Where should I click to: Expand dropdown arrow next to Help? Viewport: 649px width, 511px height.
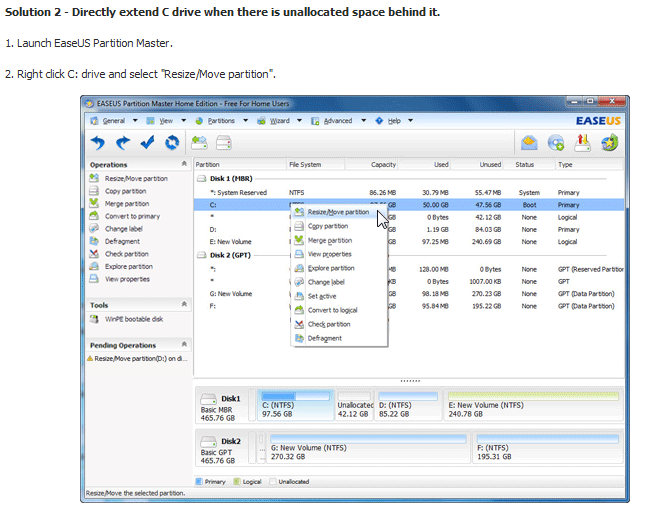click(410, 121)
